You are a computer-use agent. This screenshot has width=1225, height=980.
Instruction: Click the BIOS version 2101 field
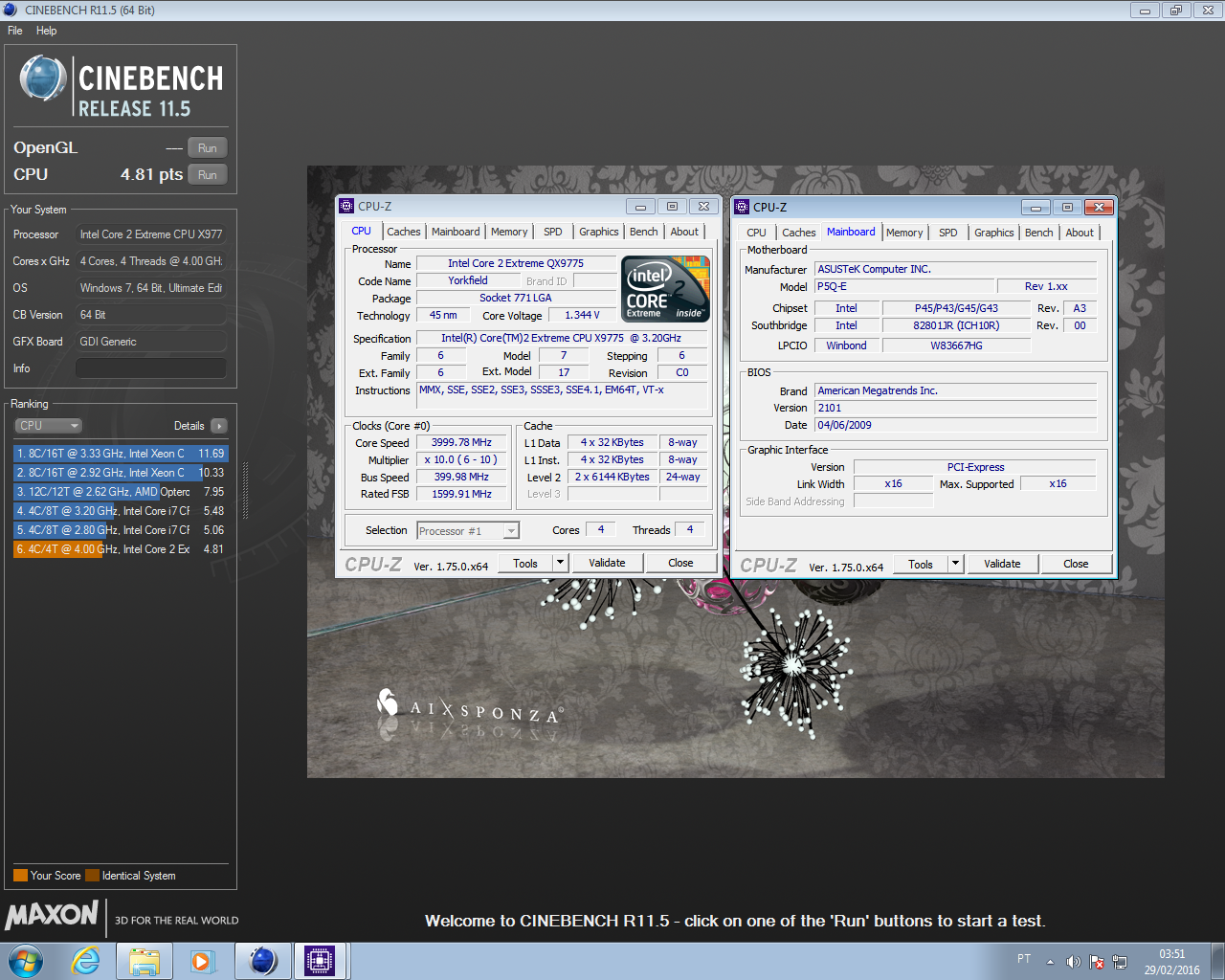click(955, 408)
